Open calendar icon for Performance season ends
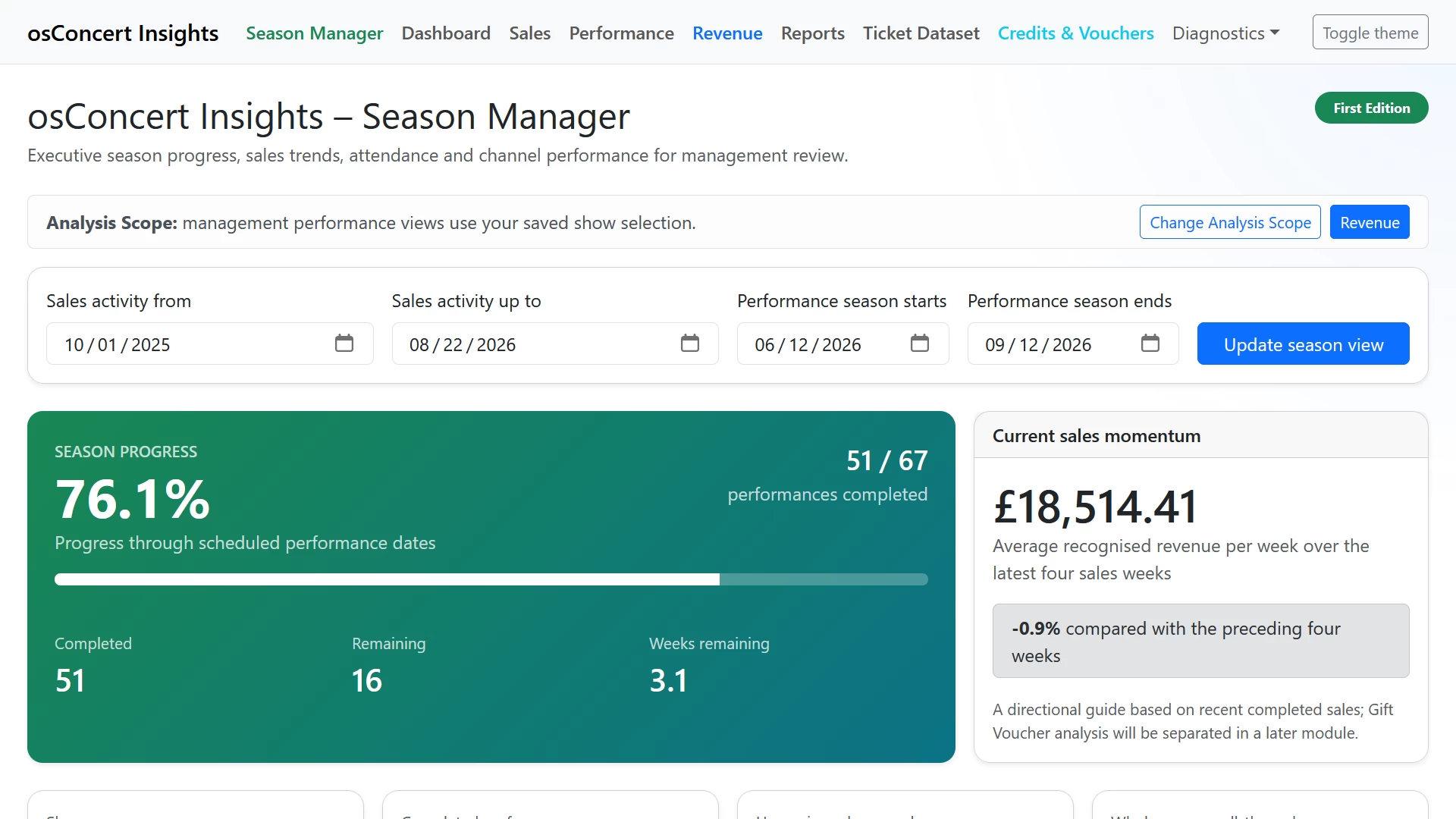The width and height of the screenshot is (1456, 819). 1150,344
